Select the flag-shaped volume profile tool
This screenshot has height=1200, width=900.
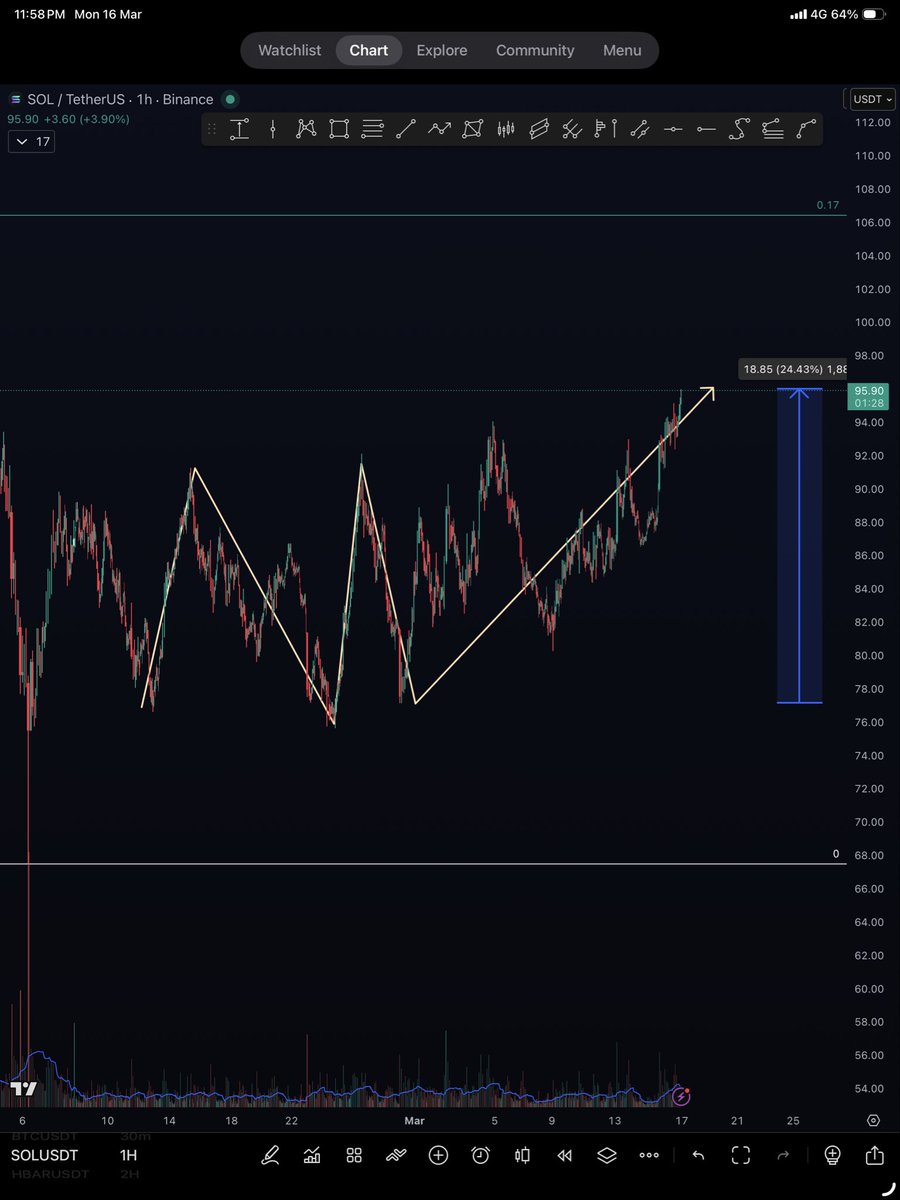(x=605, y=128)
